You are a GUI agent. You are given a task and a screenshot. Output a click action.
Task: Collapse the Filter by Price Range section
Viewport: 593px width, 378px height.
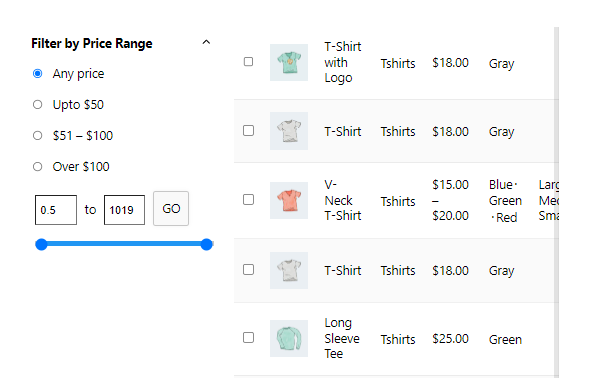(206, 42)
